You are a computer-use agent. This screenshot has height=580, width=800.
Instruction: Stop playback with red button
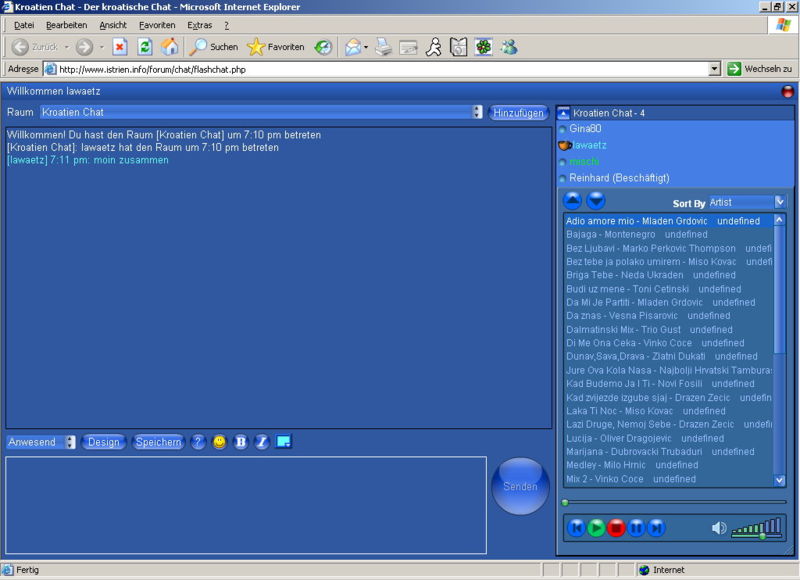616,528
